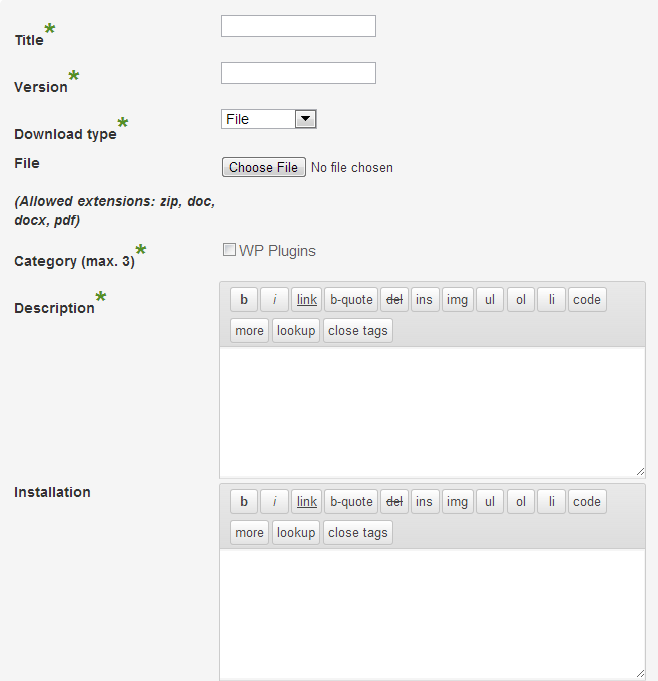Viewport: 658px width, 681px height.
Task: Open the Download type dropdown
Action: [268, 119]
